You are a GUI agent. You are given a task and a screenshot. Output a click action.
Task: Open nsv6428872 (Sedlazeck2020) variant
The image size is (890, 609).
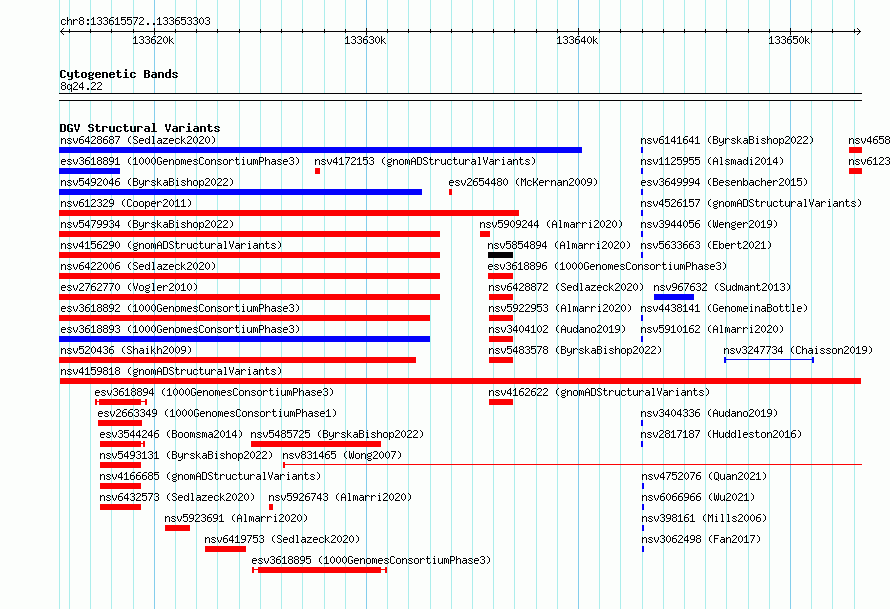pyautogui.click(x=566, y=287)
